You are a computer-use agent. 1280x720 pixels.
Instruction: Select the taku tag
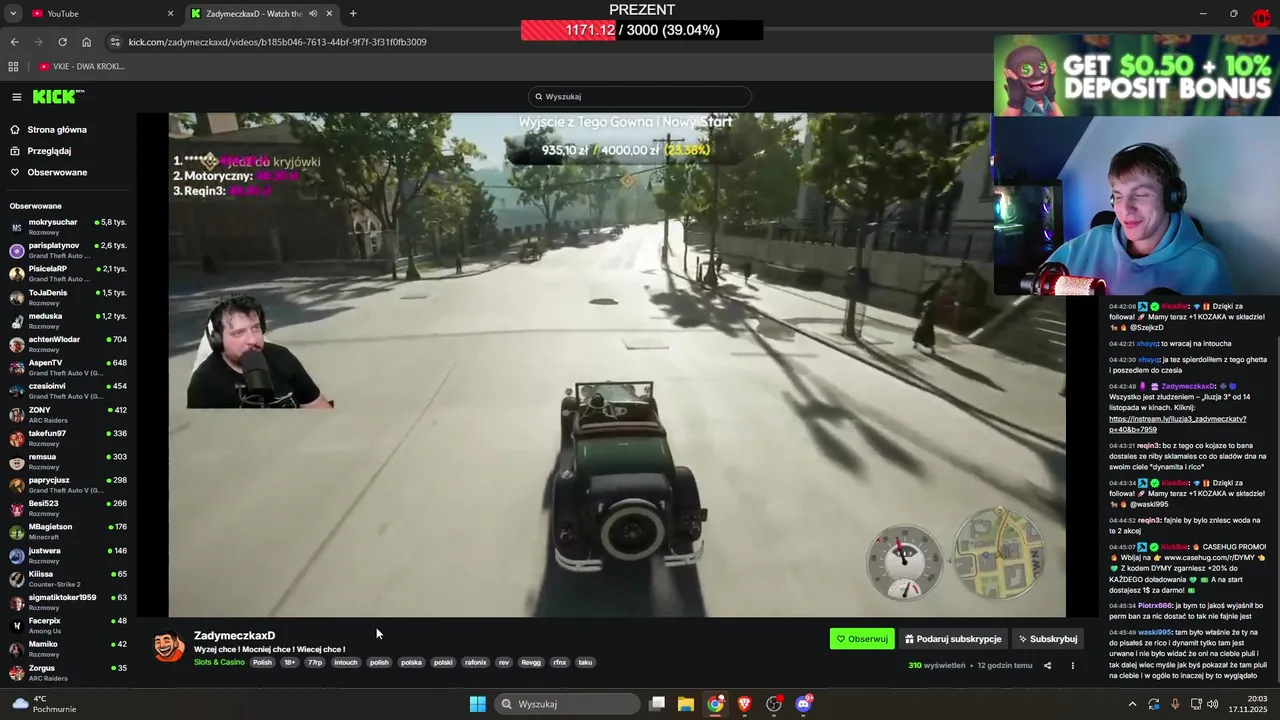pos(585,663)
